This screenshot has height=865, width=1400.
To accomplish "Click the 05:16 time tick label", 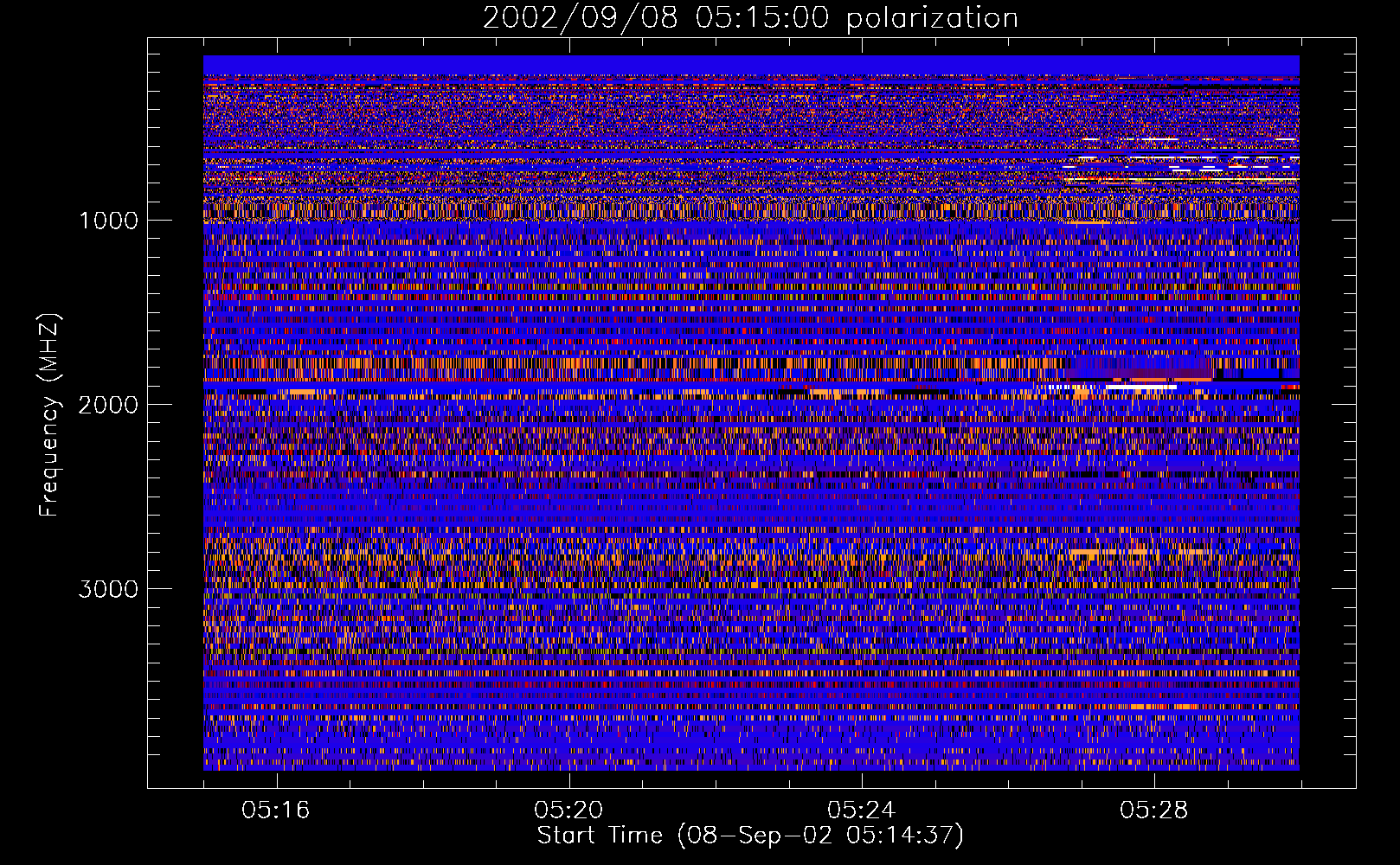I will 276,810.
